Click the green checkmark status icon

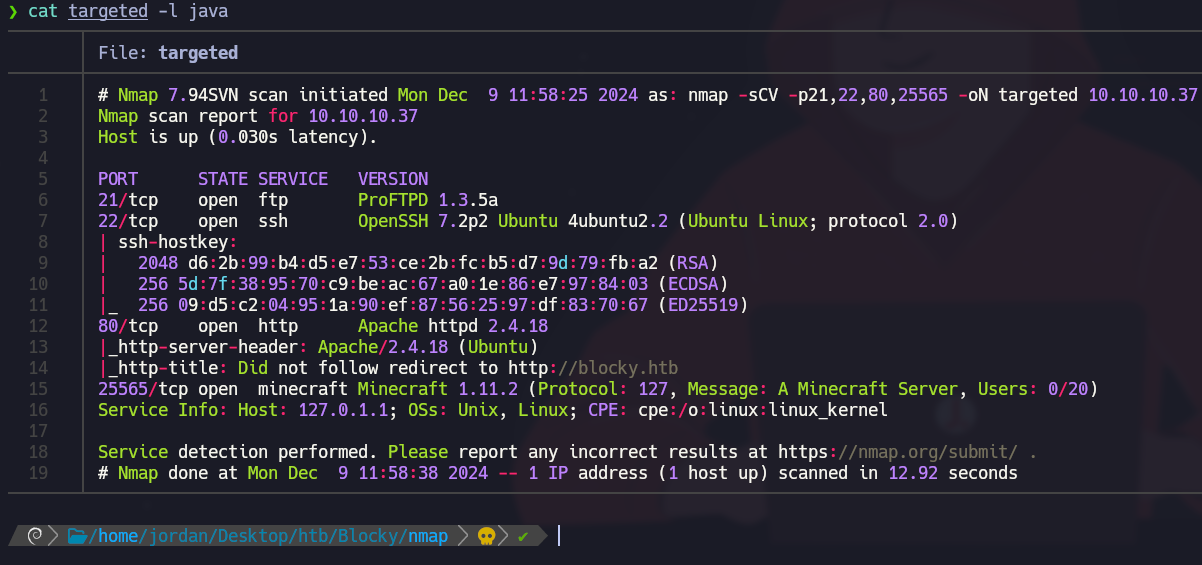(522, 537)
